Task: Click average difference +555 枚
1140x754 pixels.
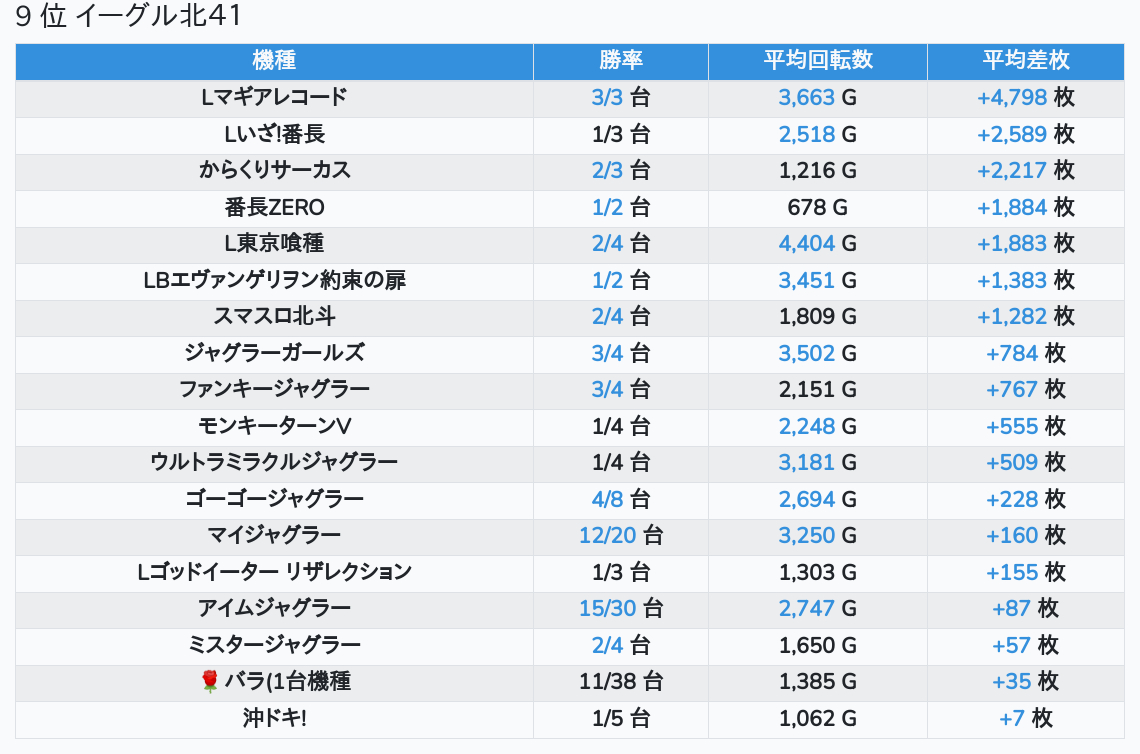Action: 1026,426
